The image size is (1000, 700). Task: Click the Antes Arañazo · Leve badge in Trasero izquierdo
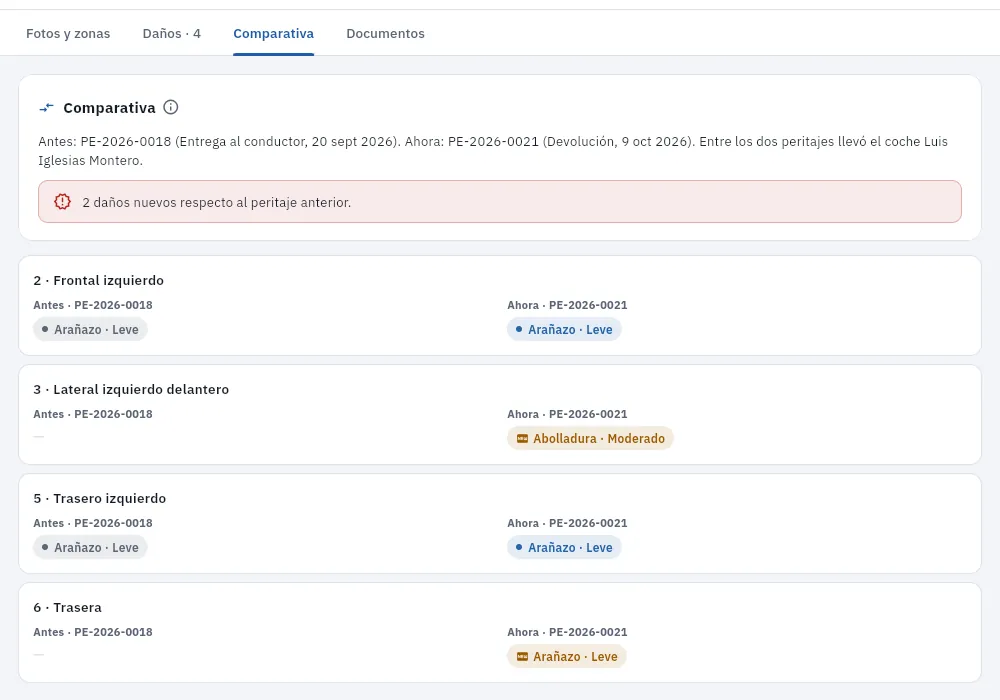pyautogui.click(x=91, y=548)
